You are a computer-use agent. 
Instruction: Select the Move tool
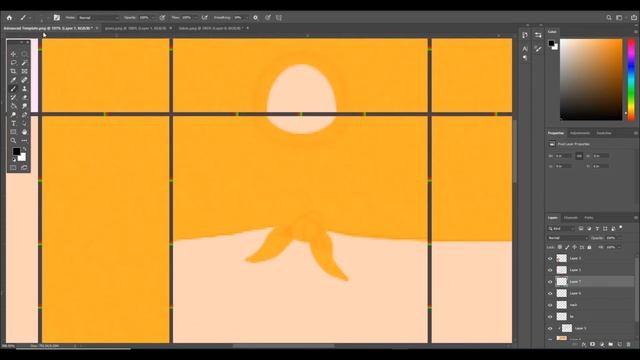[13, 54]
